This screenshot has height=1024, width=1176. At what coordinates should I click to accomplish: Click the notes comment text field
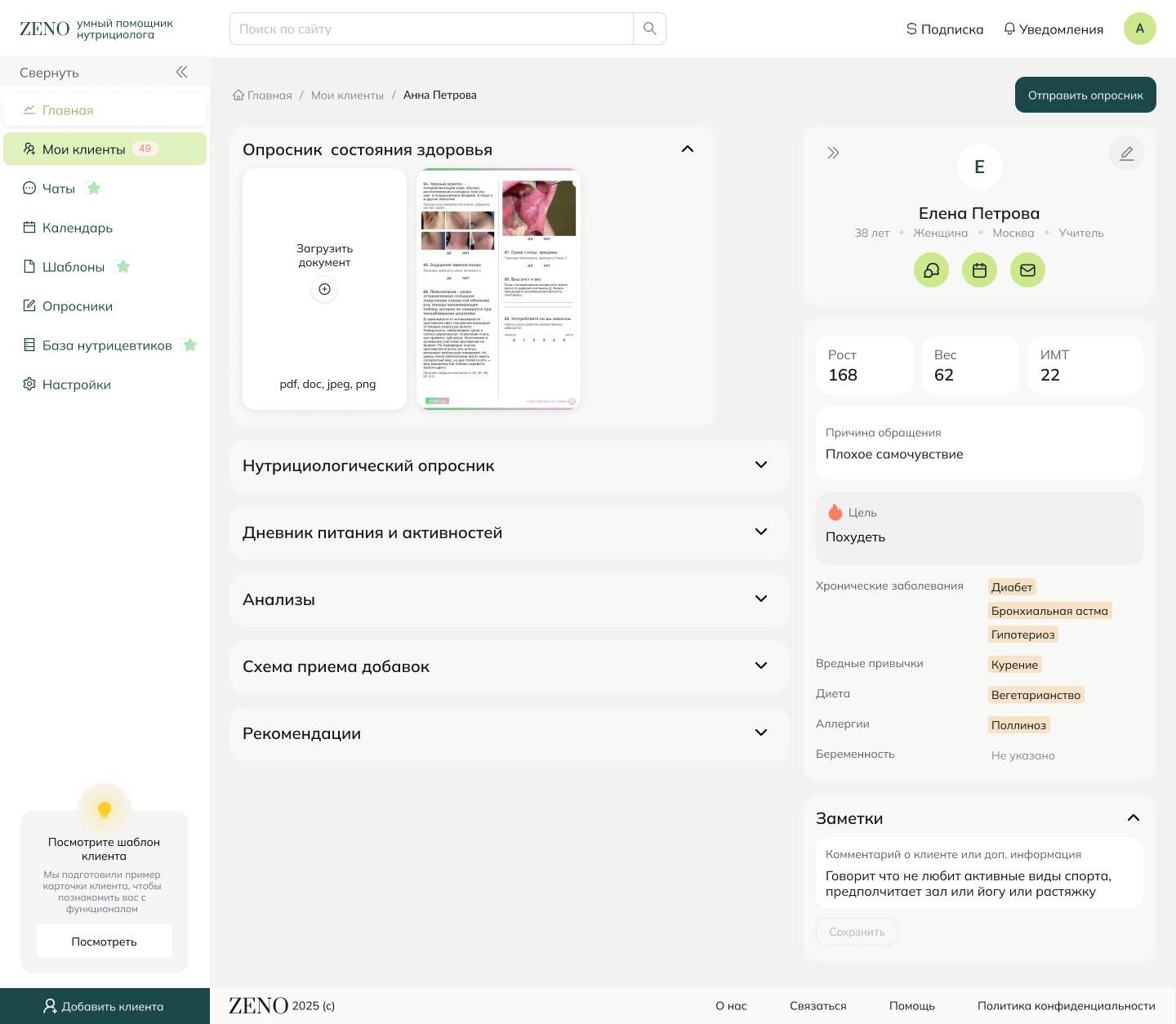[x=979, y=872]
